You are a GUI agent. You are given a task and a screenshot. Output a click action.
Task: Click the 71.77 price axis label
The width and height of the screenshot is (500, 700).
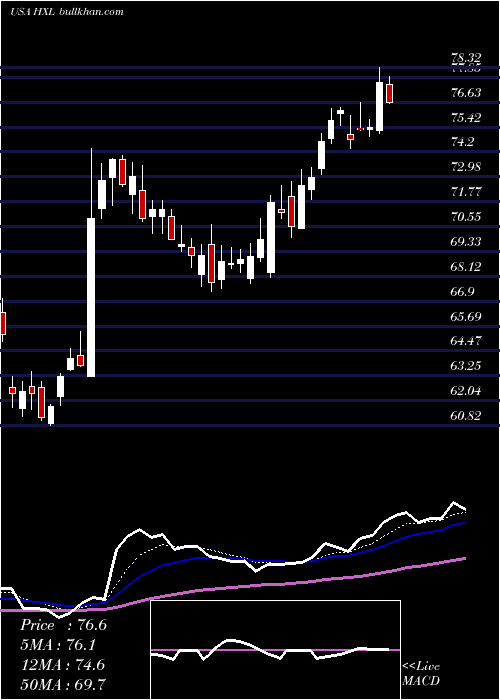[x=466, y=192]
